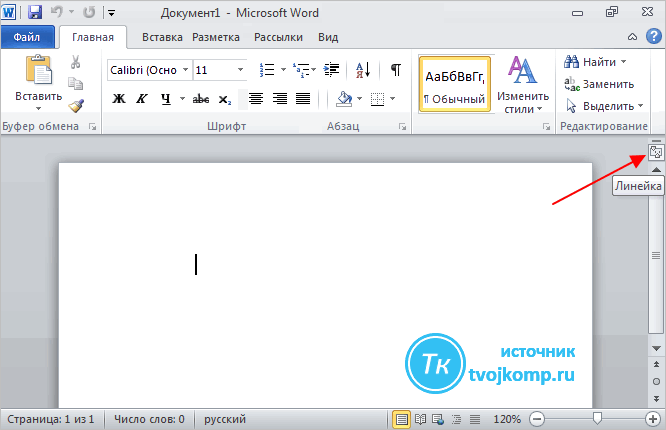Click next page double-arrow button
The image size is (666, 430).
[656, 399]
